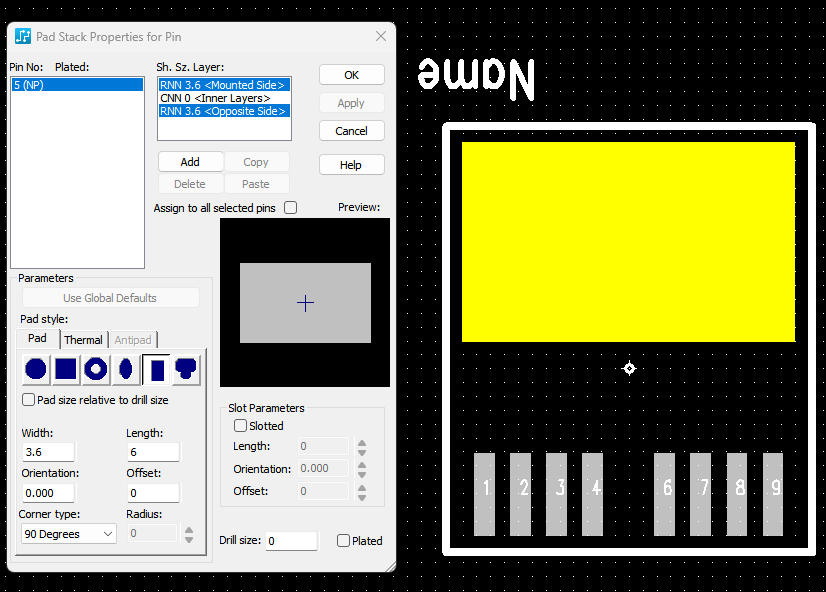
Task: Switch to the Pad tab
Action: click(37, 339)
